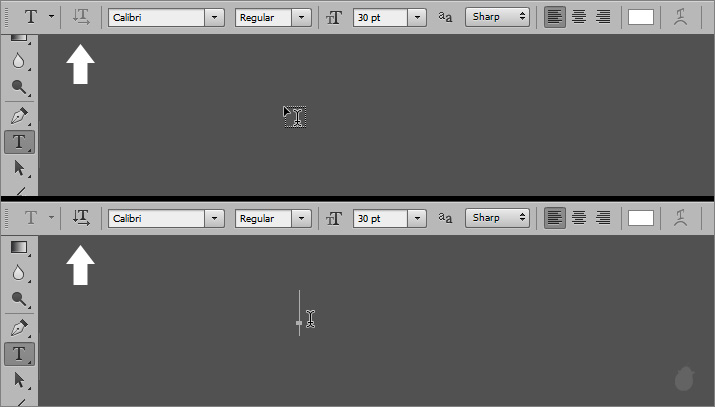Select the Pen tool in upper toolbox
The height and width of the screenshot is (407, 715).
point(19,116)
